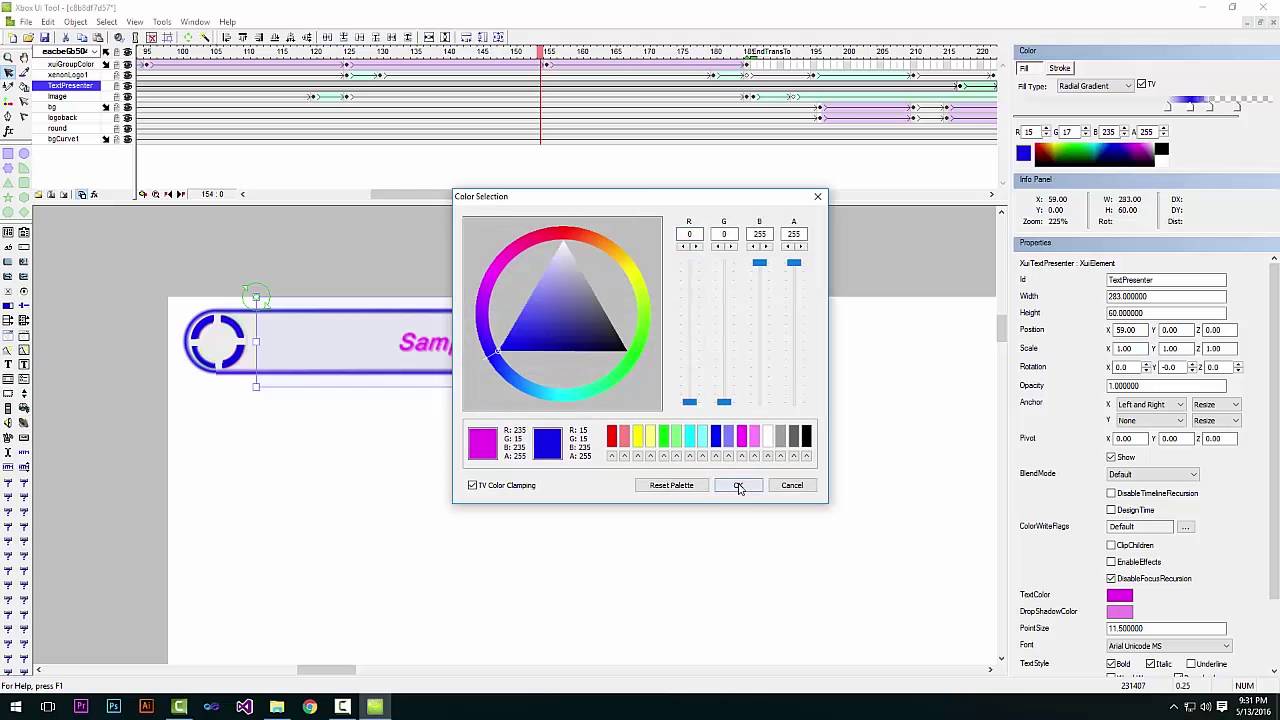The width and height of the screenshot is (1280, 720).
Task: Open Visual Studio from taskbar
Action: pyautogui.click(x=244, y=707)
